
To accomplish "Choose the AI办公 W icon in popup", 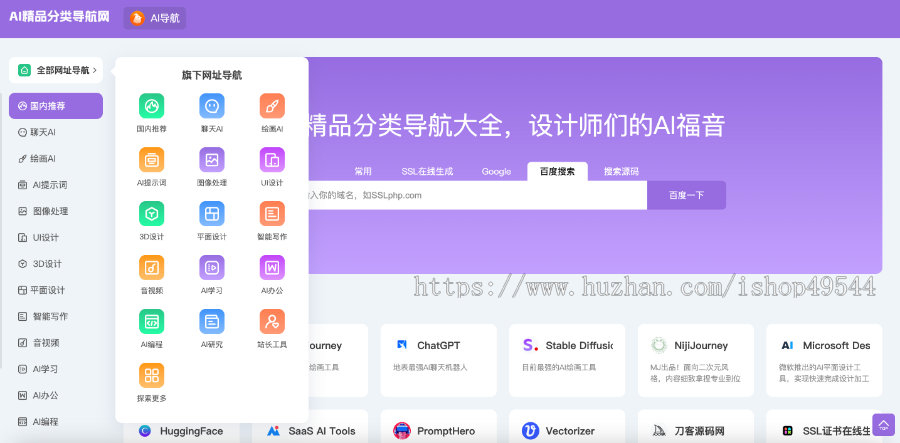I will [x=272, y=267].
